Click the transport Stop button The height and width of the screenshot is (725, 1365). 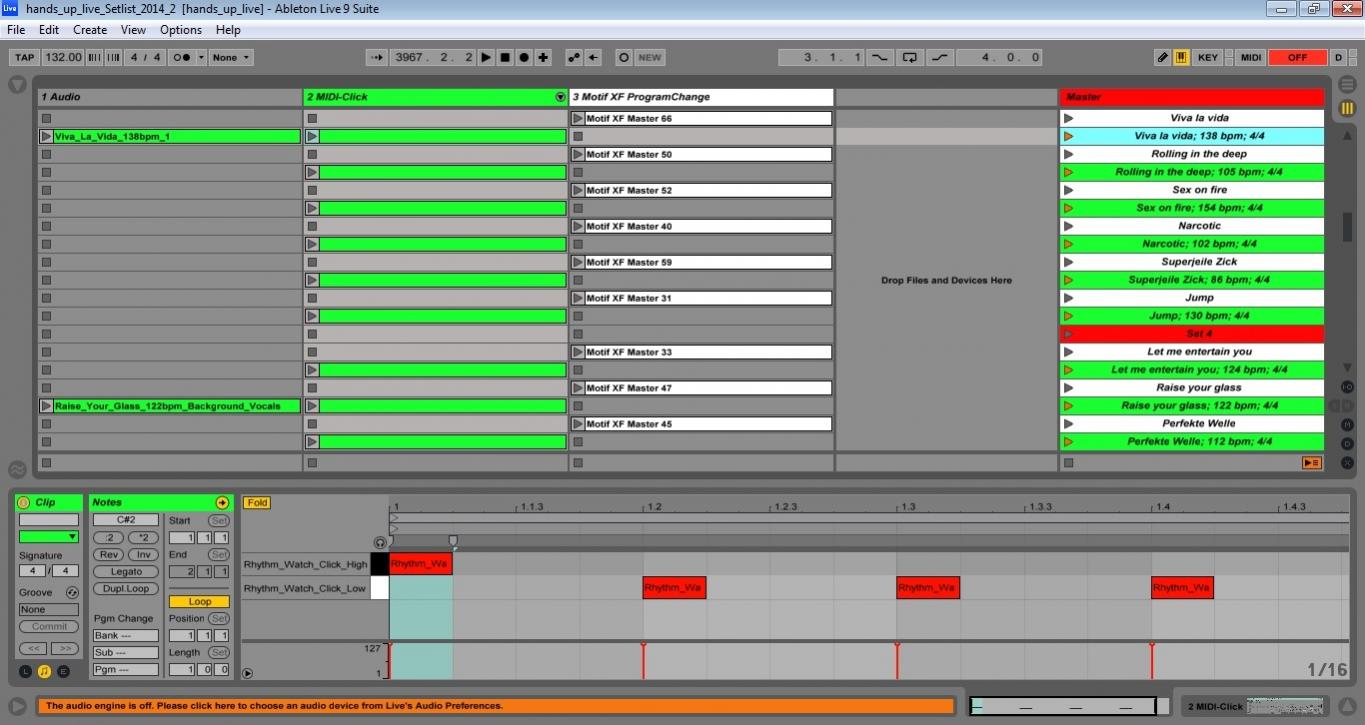pyautogui.click(x=505, y=57)
